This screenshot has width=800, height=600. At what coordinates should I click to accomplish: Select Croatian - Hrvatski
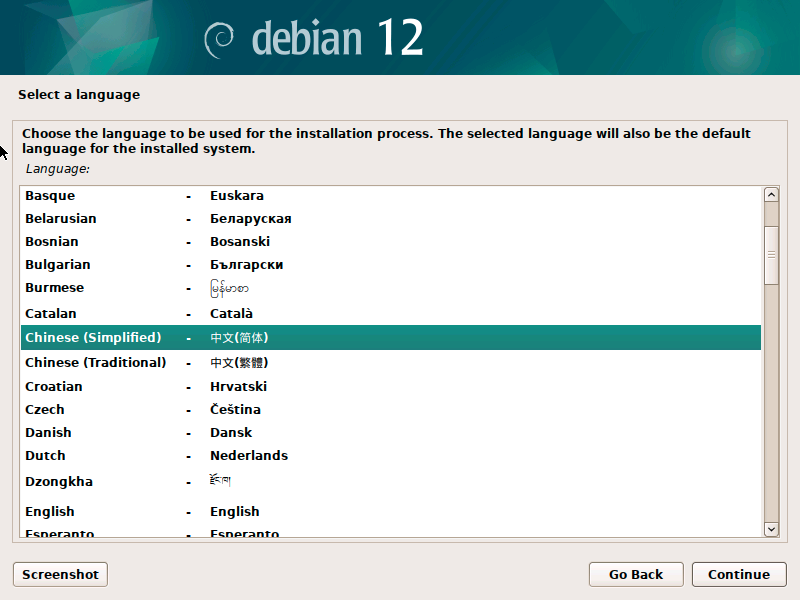pyautogui.click(x=391, y=387)
